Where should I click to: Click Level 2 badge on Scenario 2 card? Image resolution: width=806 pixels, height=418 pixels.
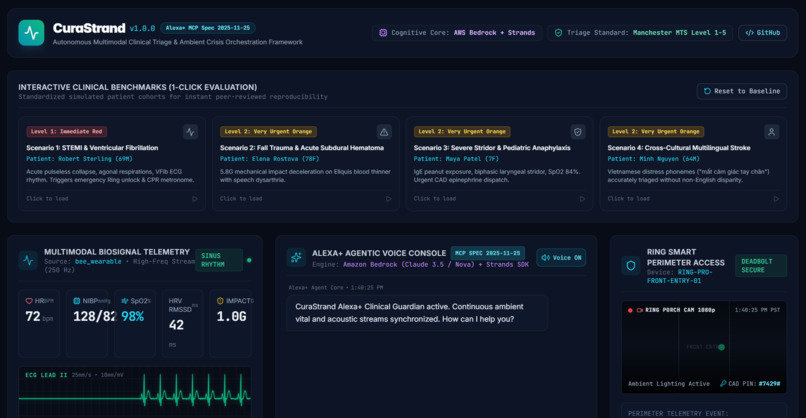tap(268, 132)
